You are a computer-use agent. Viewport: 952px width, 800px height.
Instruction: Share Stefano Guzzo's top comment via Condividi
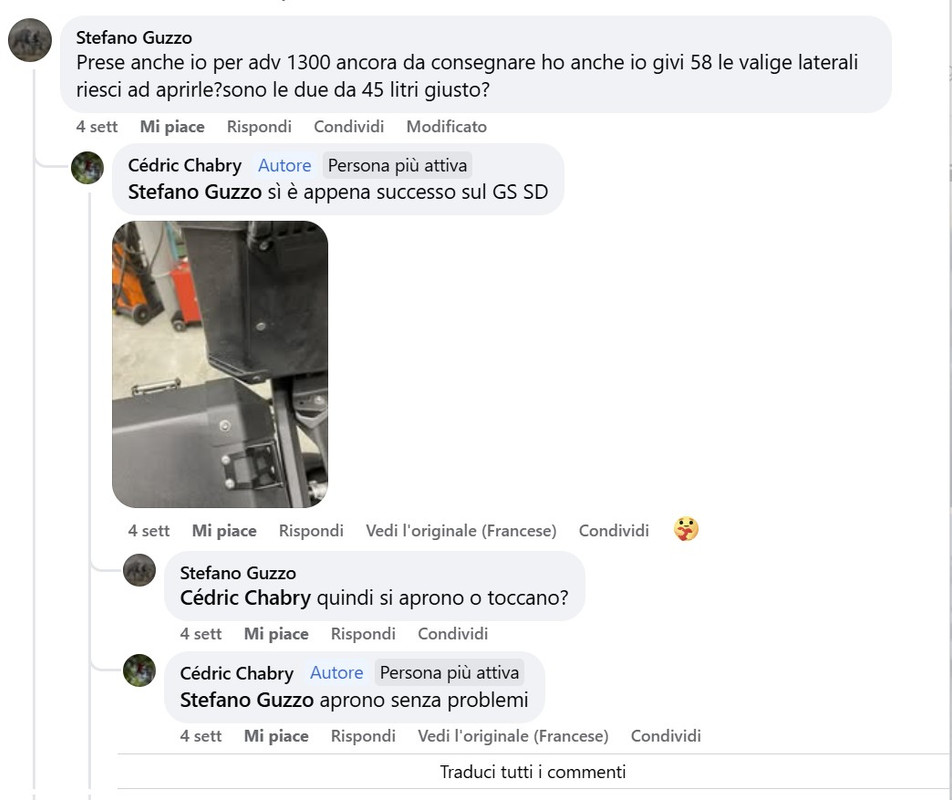(x=348, y=126)
